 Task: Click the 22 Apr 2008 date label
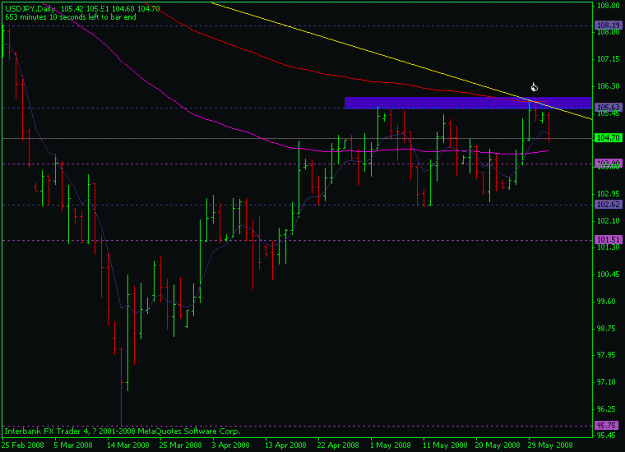pyautogui.click(x=338, y=445)
